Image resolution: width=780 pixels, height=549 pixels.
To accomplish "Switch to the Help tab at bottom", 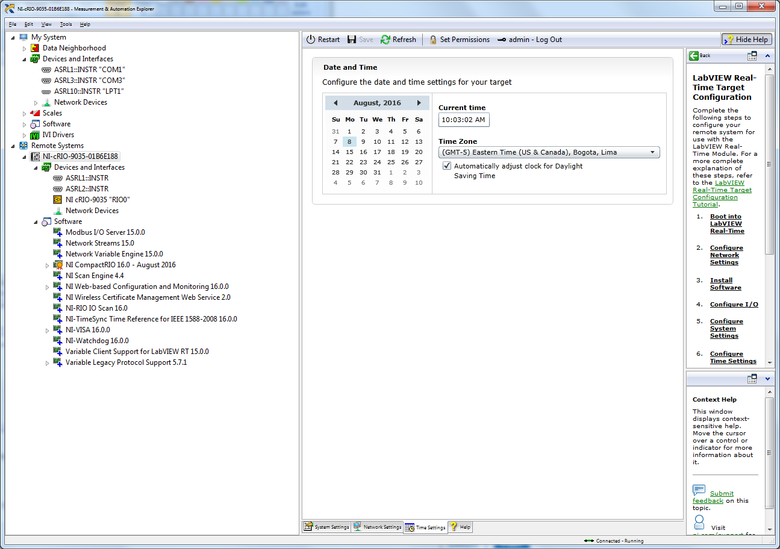I will (x=460, y=527).
